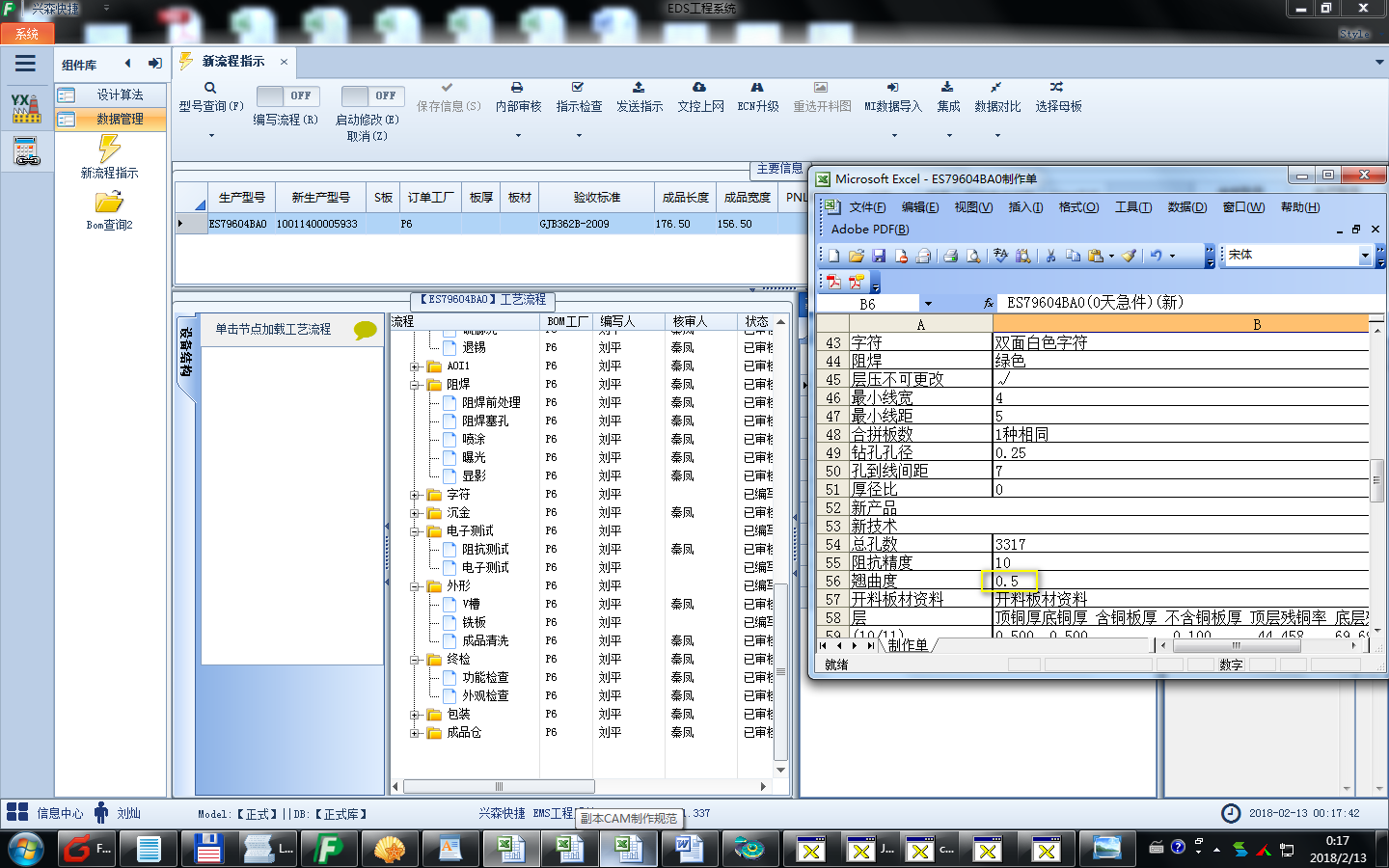Click Excel Format Painter brush icon
Image resolution: width=1389 pixels, height=868 pixels.
[1129, 256]
